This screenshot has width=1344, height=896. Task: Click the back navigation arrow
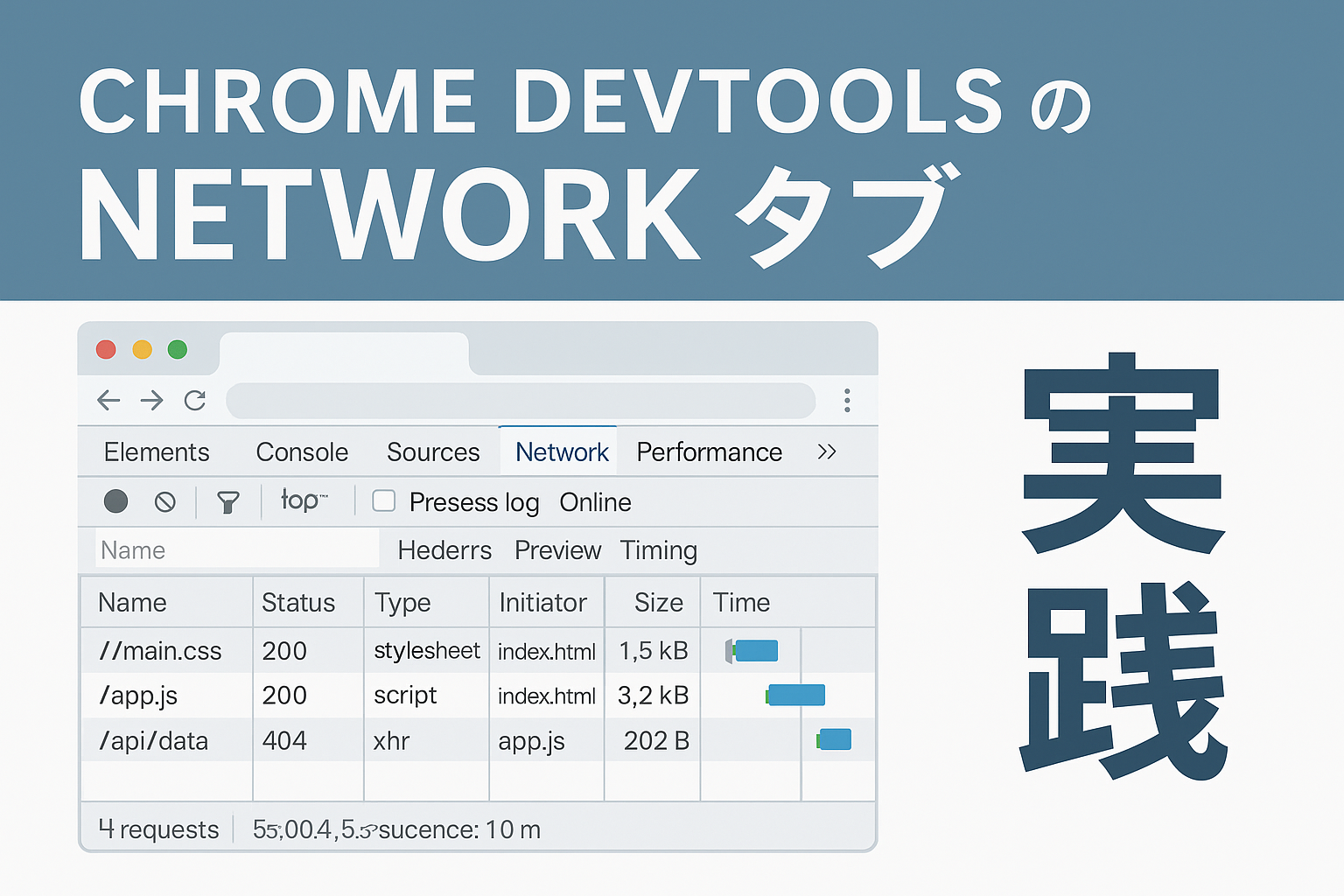(x=108, y=400)
